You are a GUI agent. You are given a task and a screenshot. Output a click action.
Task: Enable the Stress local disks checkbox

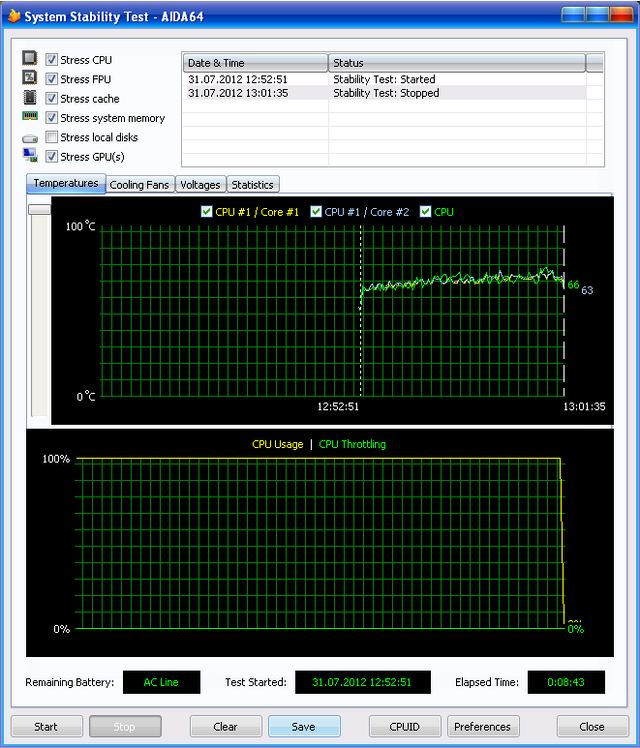tap(52, 137)
